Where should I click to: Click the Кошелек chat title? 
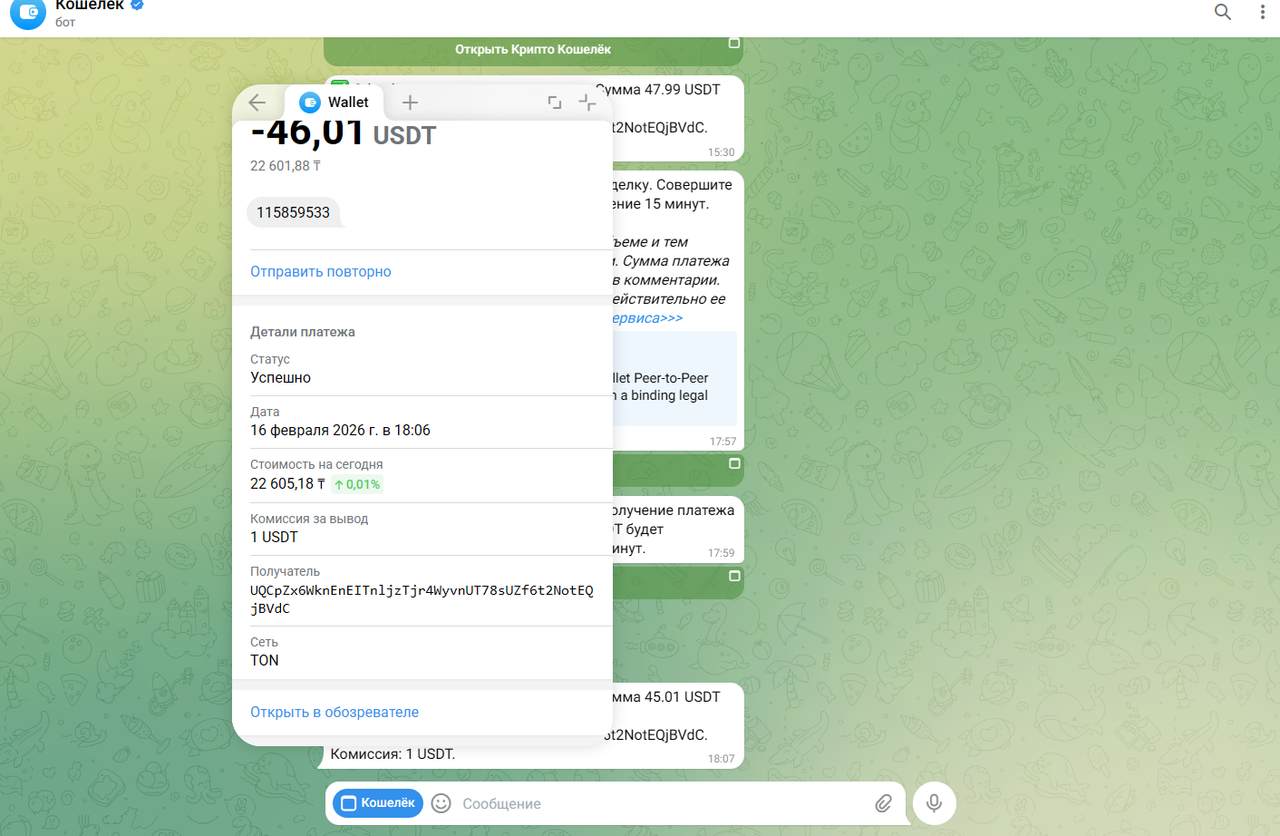pyautogui.click(x=90, y=5)
